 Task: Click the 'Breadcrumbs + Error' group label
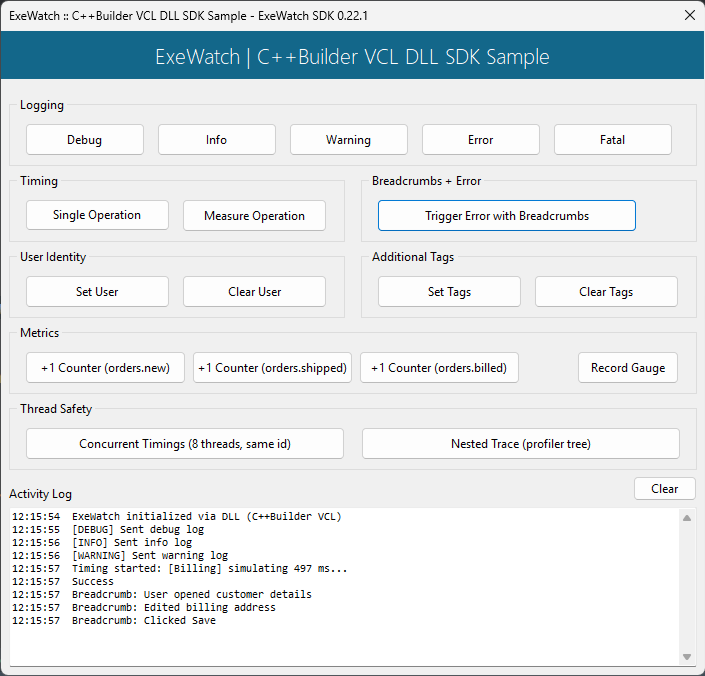426,181
